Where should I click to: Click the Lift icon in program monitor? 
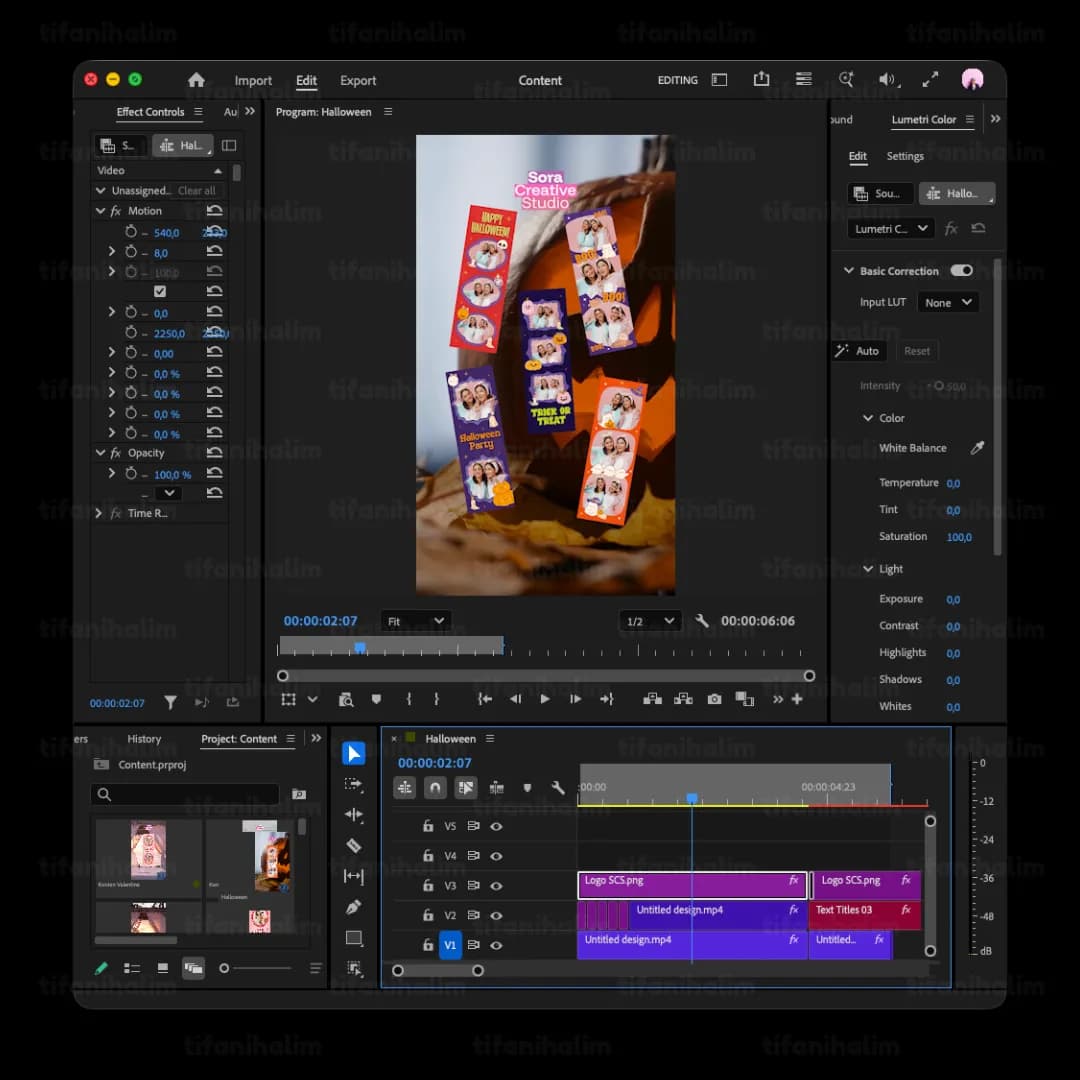tap(652, 699)
